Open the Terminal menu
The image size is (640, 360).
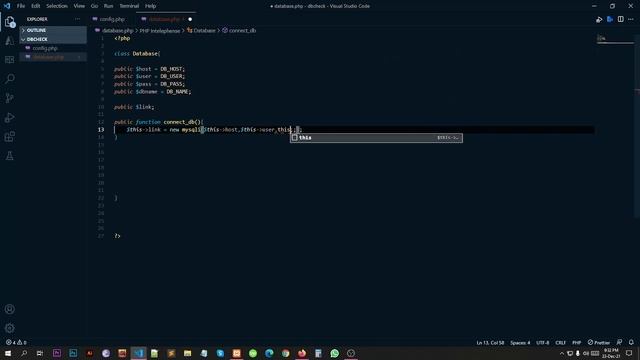[x=129, y=6]
